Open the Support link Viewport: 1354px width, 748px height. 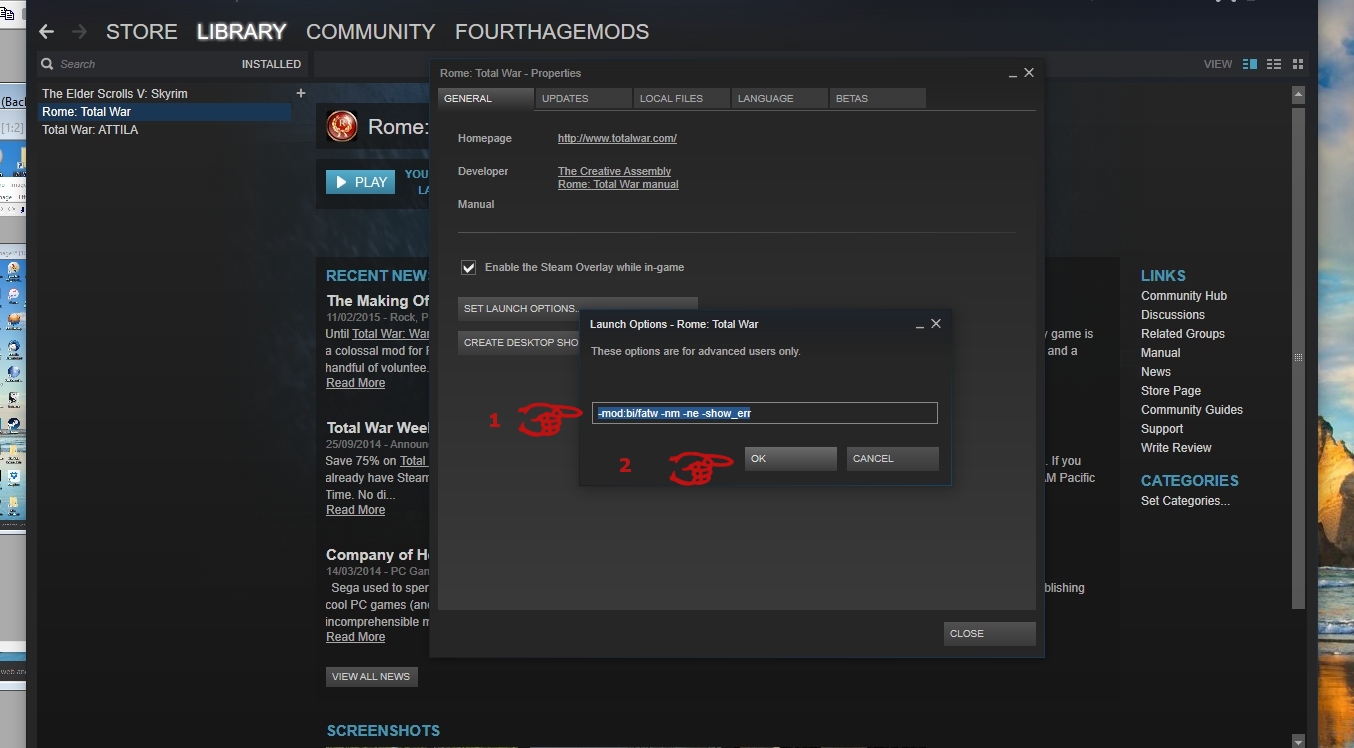coord(1162,429)
